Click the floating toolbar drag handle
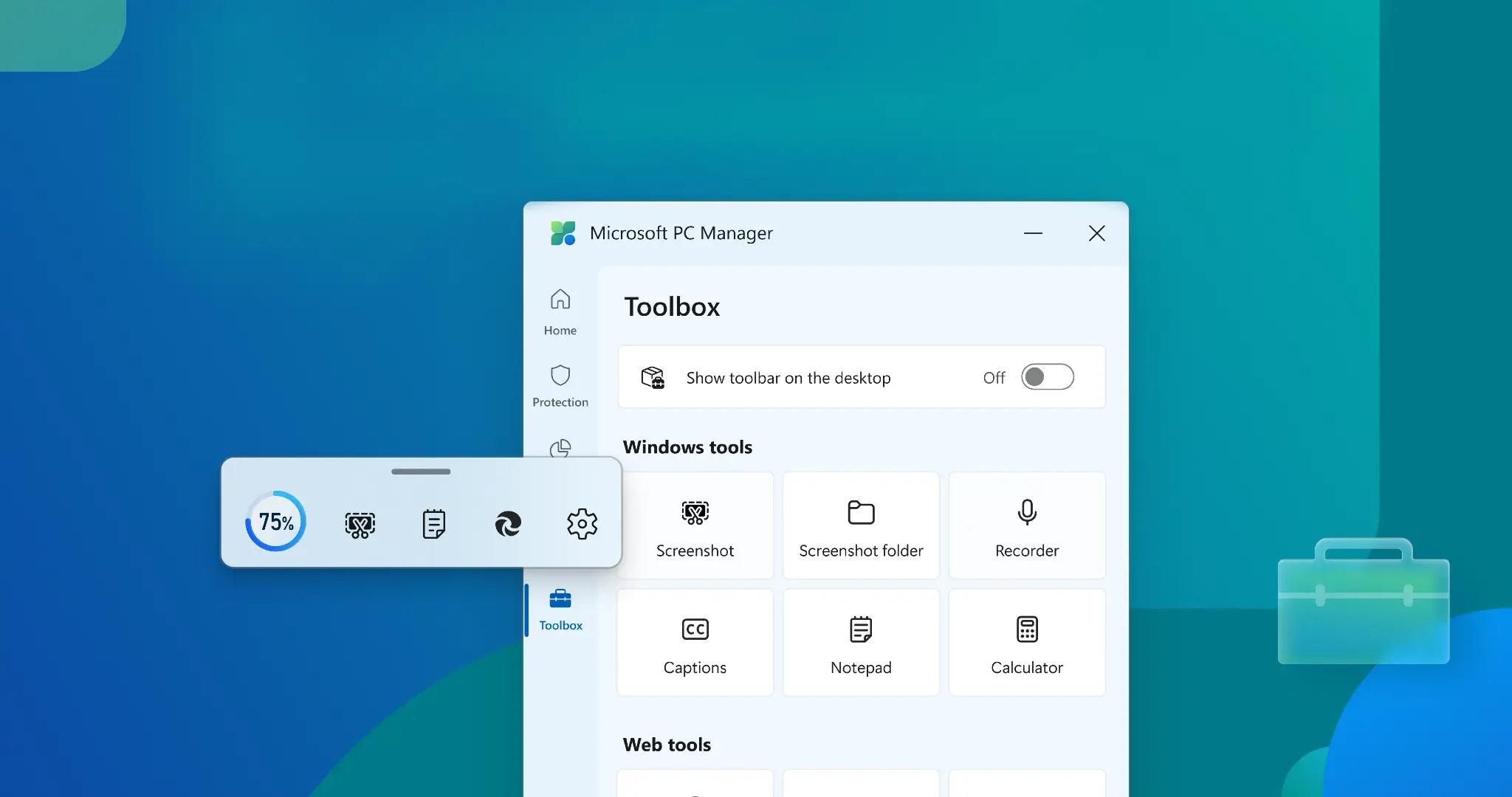 (x=421, y=472)
